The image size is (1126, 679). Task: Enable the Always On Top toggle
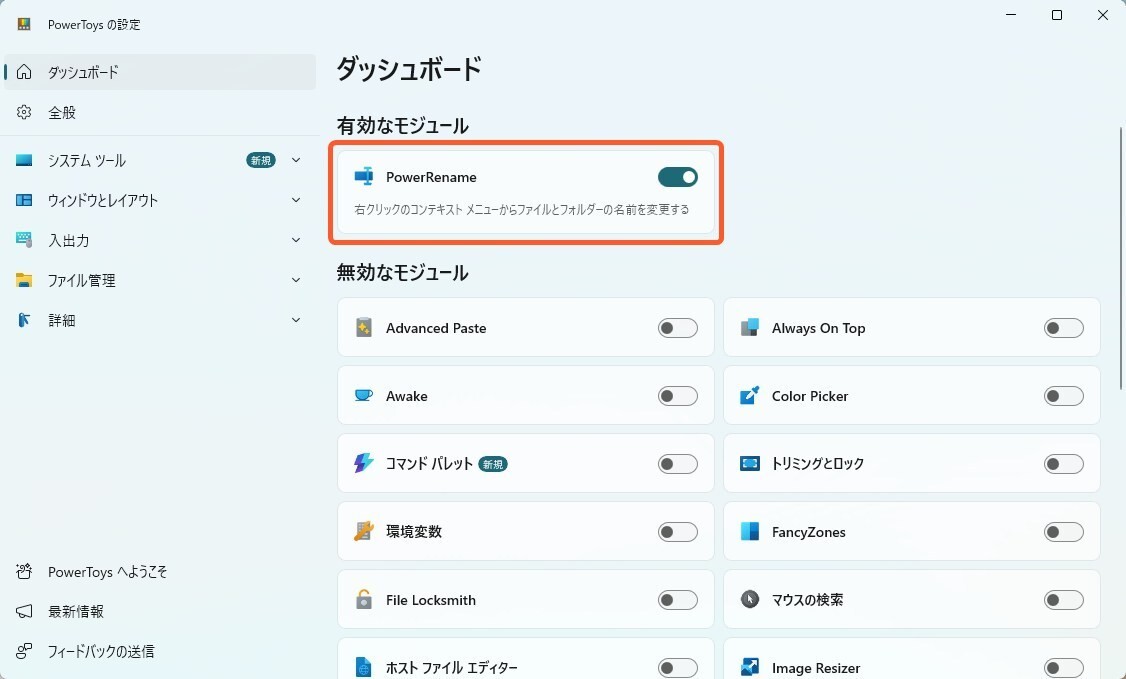(1063, 328)
